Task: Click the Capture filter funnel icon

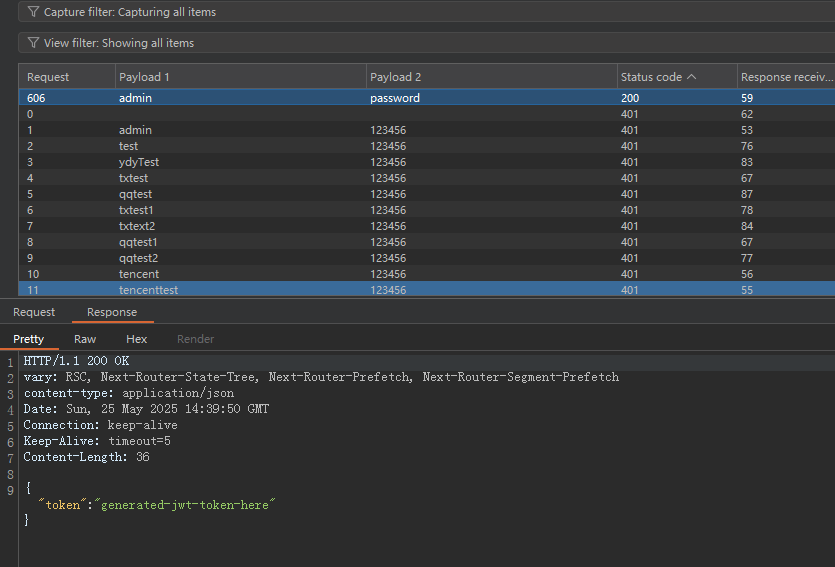Action: coord(33,12)
